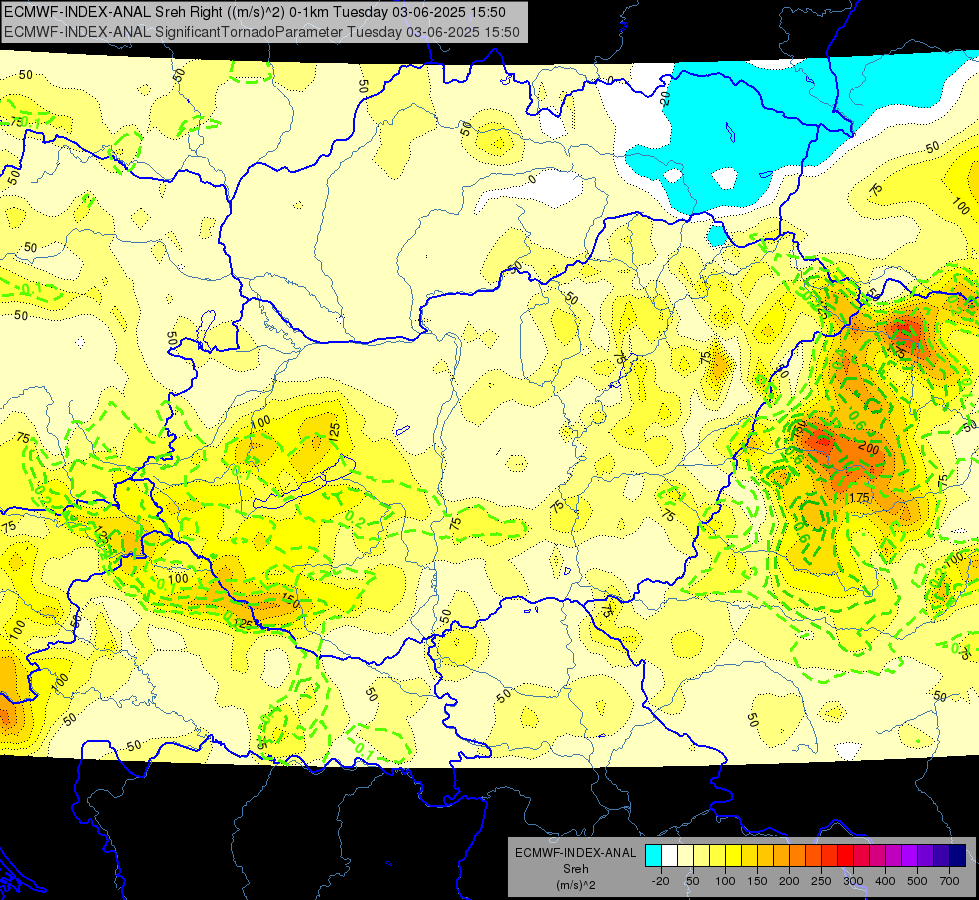Click the white swatch in the color legend

point(669,855)
